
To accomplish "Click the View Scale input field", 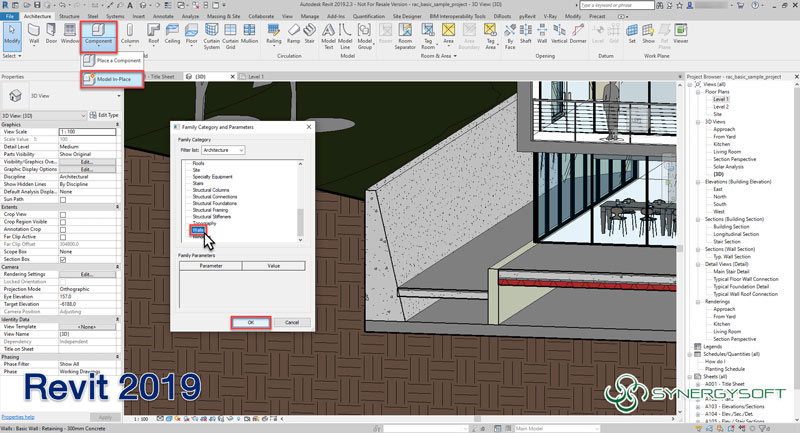I will click(x=87, y=132).
